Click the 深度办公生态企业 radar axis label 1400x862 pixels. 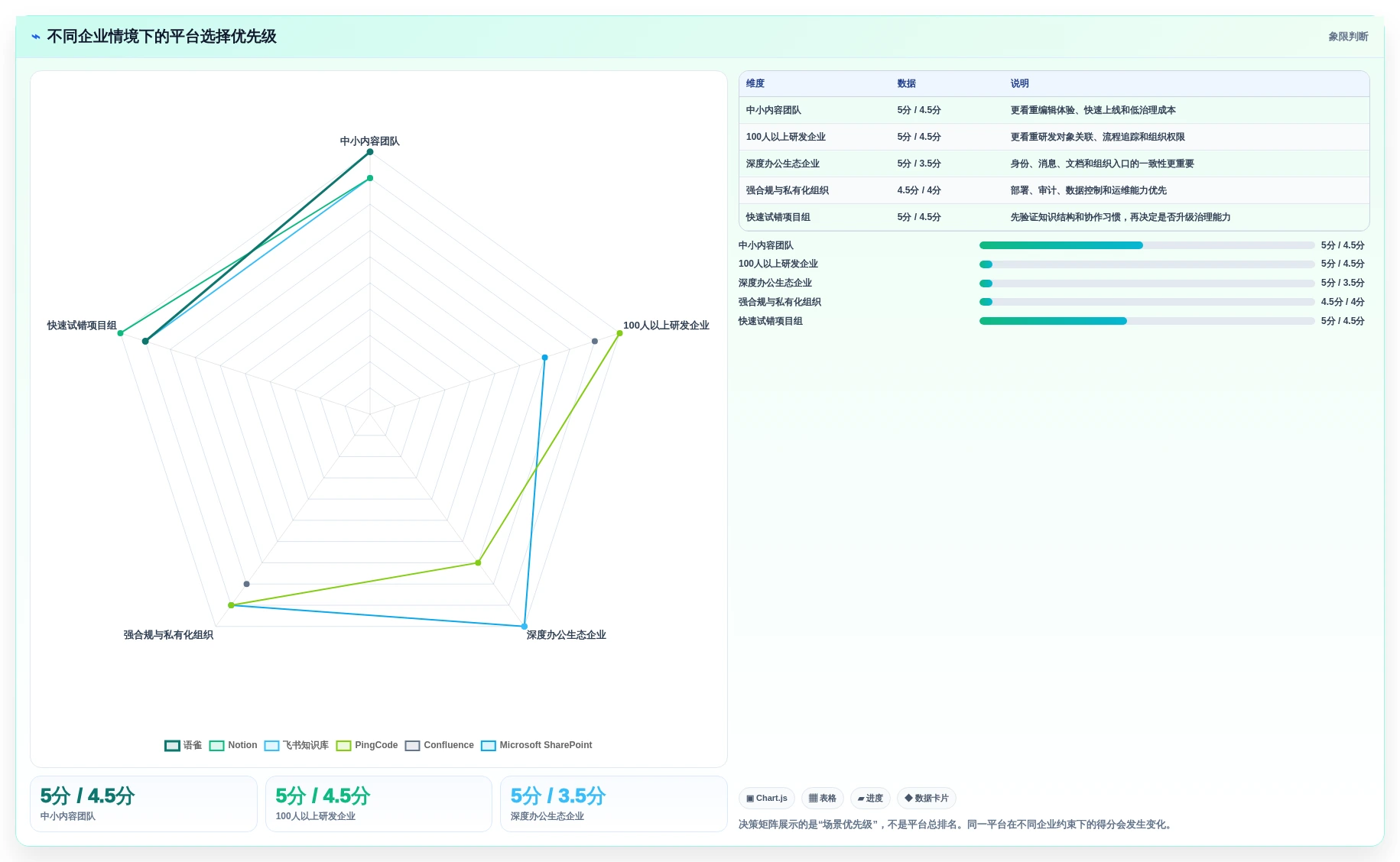click(x=567, y=635)
